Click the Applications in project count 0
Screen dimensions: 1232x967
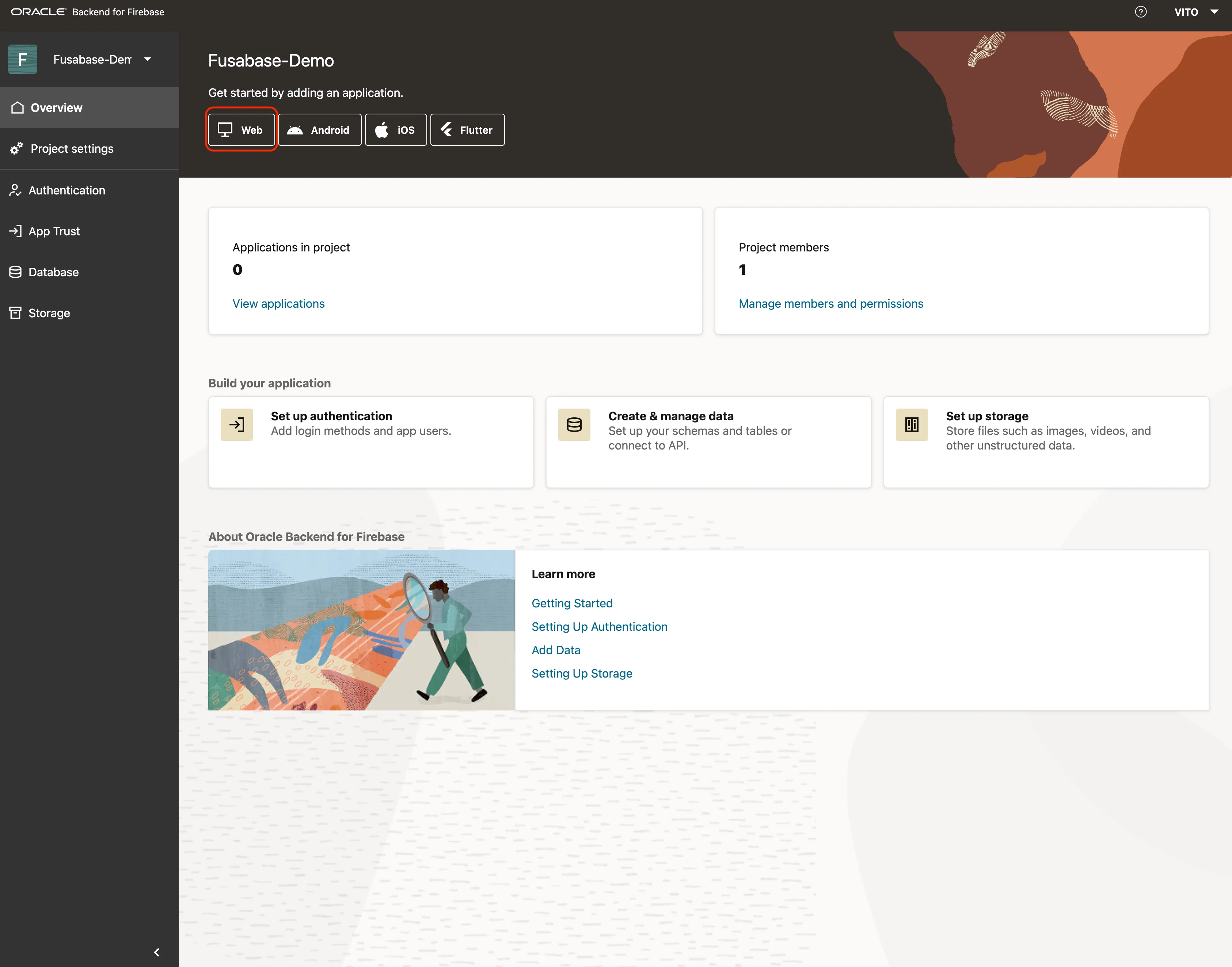point(238,269)
